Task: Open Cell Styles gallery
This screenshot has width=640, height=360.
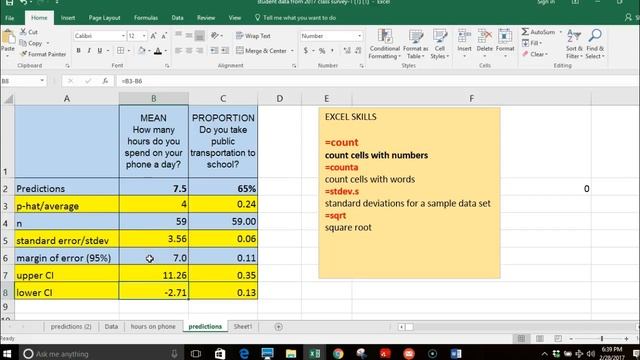Action: pyautogui.click(x=440, y=44)
